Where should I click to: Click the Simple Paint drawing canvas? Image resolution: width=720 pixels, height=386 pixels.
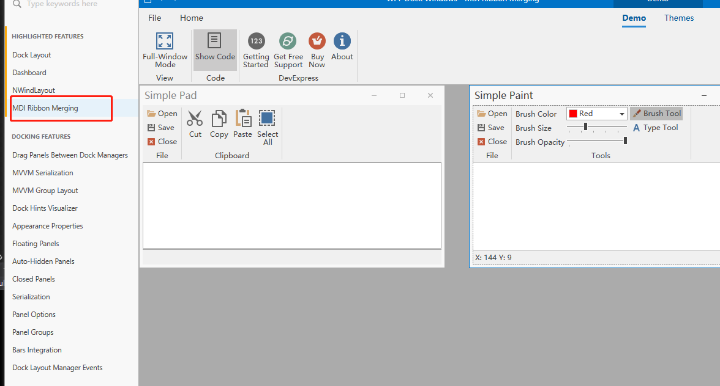tap(596, 207)
